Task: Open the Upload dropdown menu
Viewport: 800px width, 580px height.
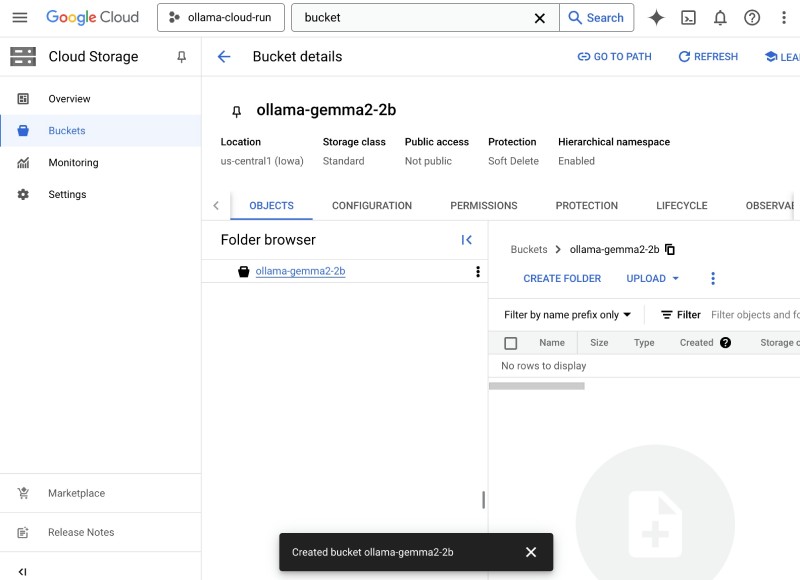Action: pyautogui.click(x=652, y=279)
